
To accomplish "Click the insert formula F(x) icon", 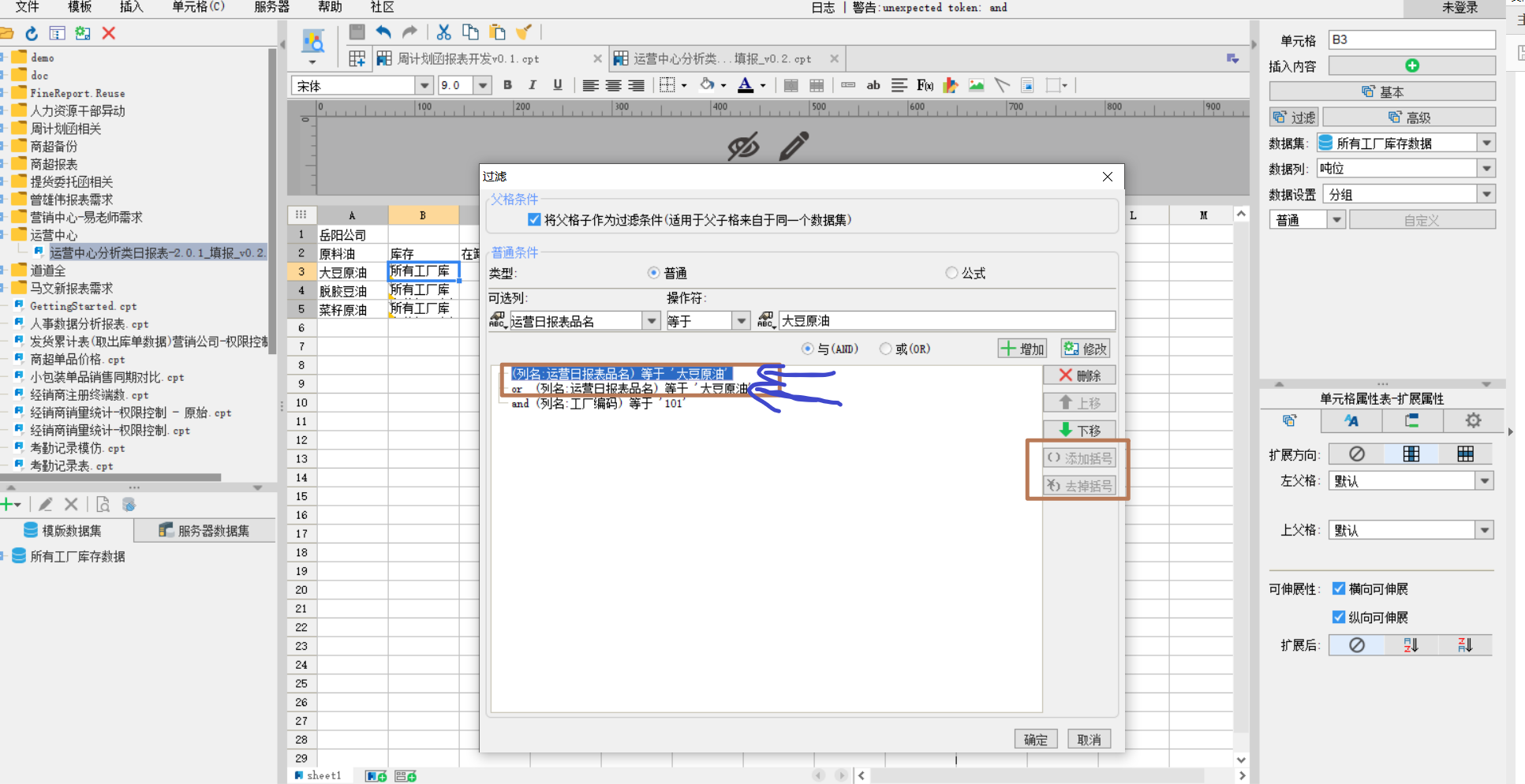I will pos(925,85).
